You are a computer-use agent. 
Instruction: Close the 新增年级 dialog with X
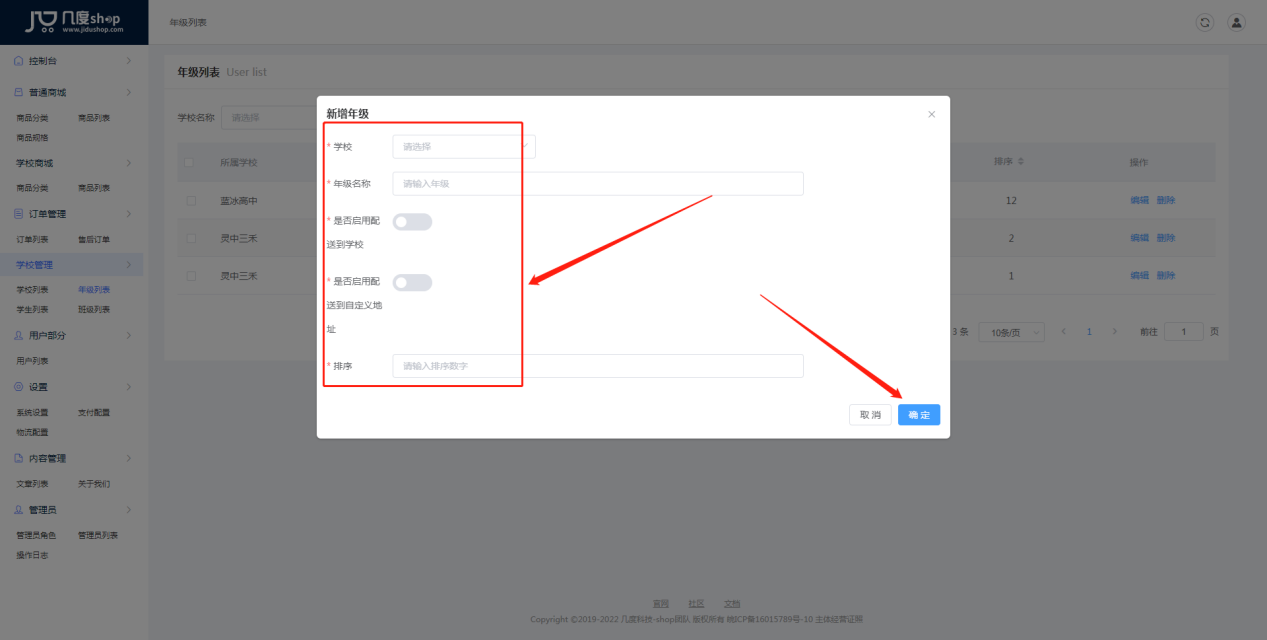(x=931, y=114)
